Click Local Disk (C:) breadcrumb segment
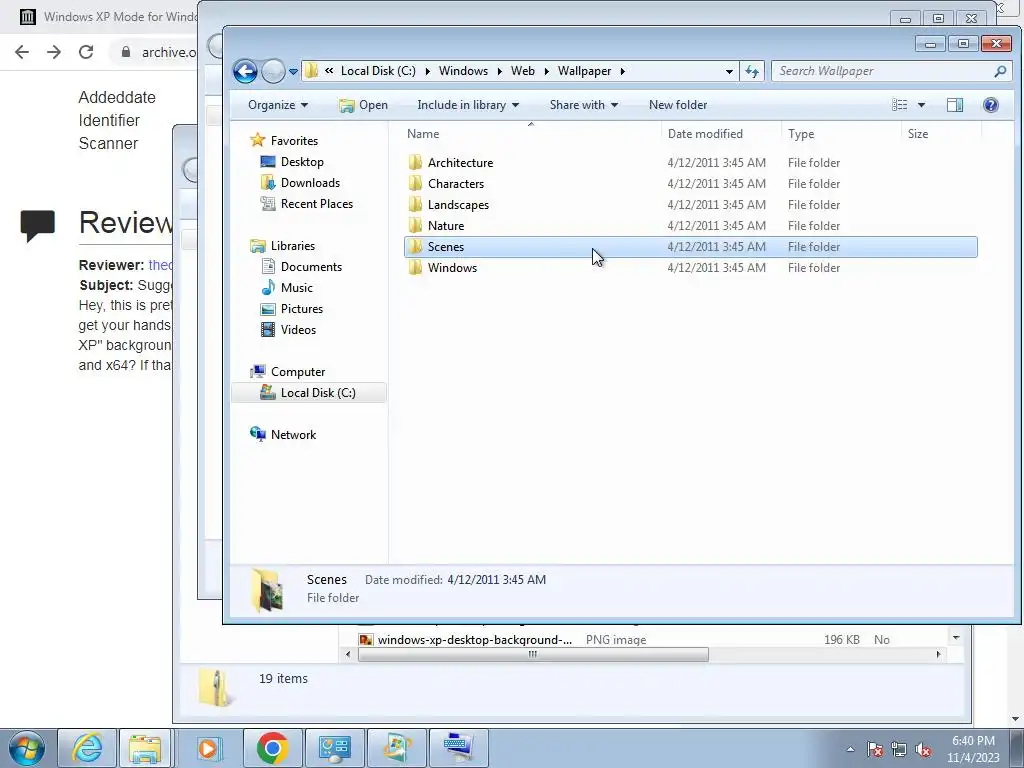This screenshot has width=1024, height=768. (x=378, y=71)
